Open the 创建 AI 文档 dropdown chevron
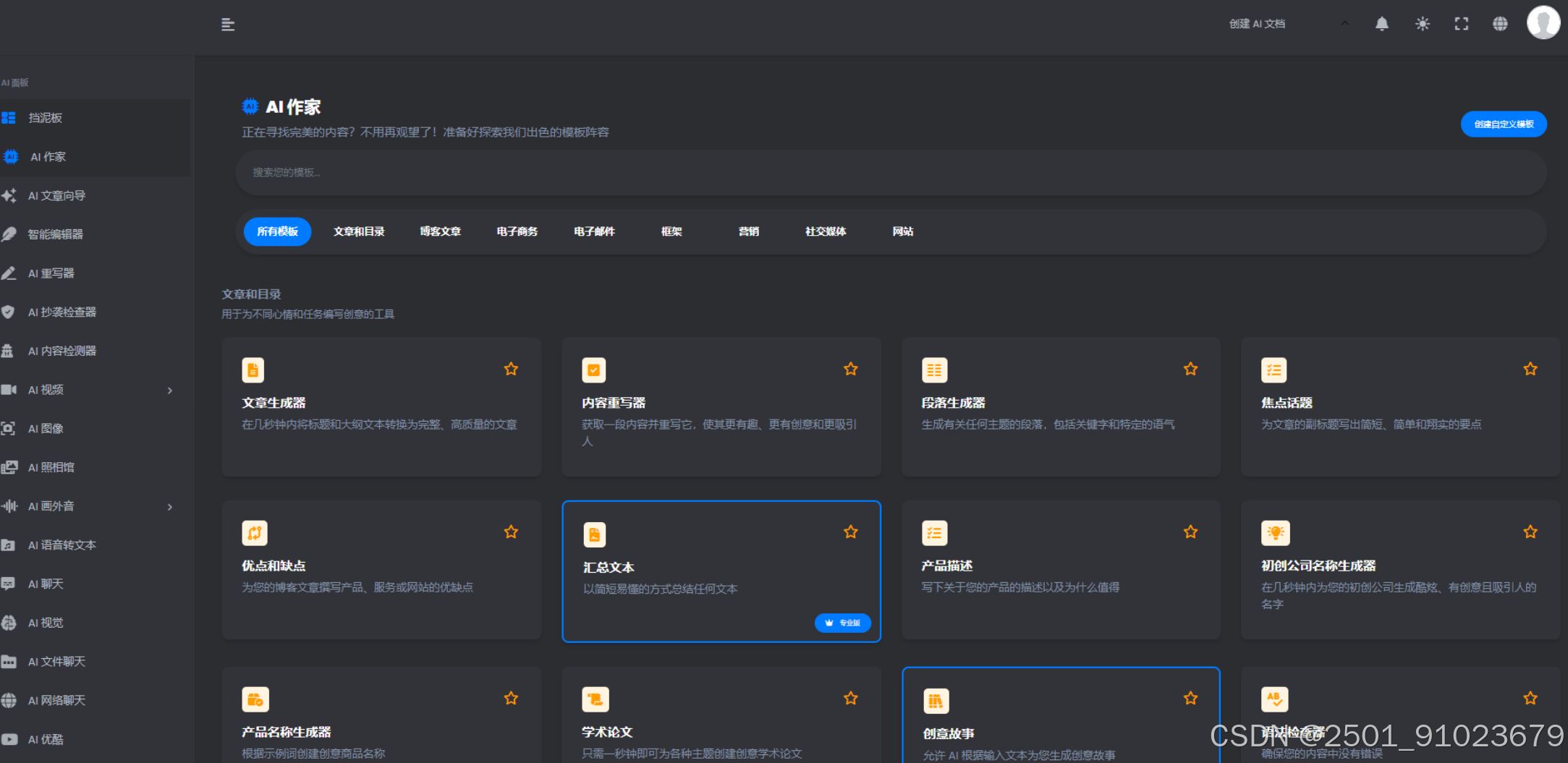Image resolution: width=1568 pixels, height=763 pixels. 1345,23
